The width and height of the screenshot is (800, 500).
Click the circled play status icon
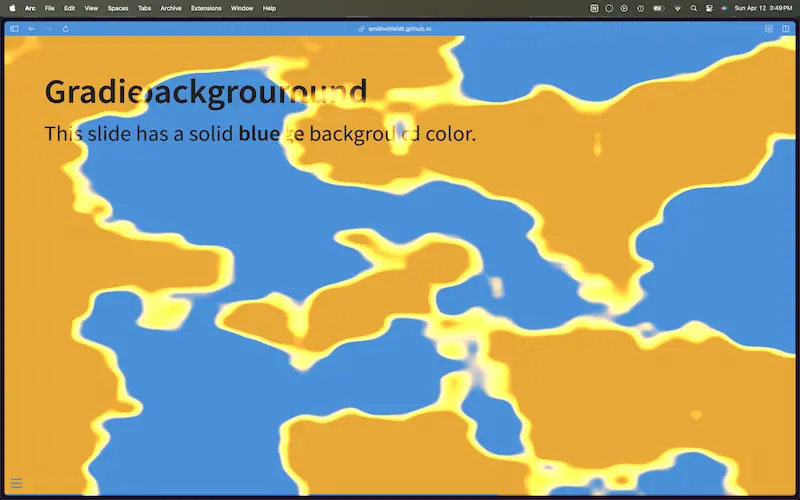click(624, 8)
